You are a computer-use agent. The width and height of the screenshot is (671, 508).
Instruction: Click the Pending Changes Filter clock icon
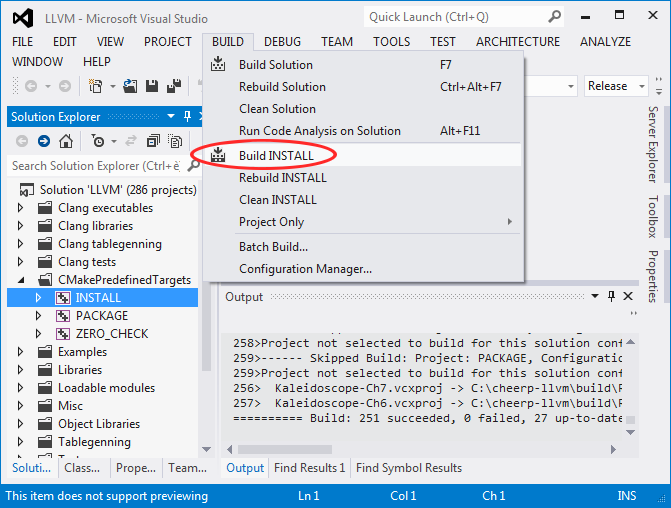tap(98, 141)
